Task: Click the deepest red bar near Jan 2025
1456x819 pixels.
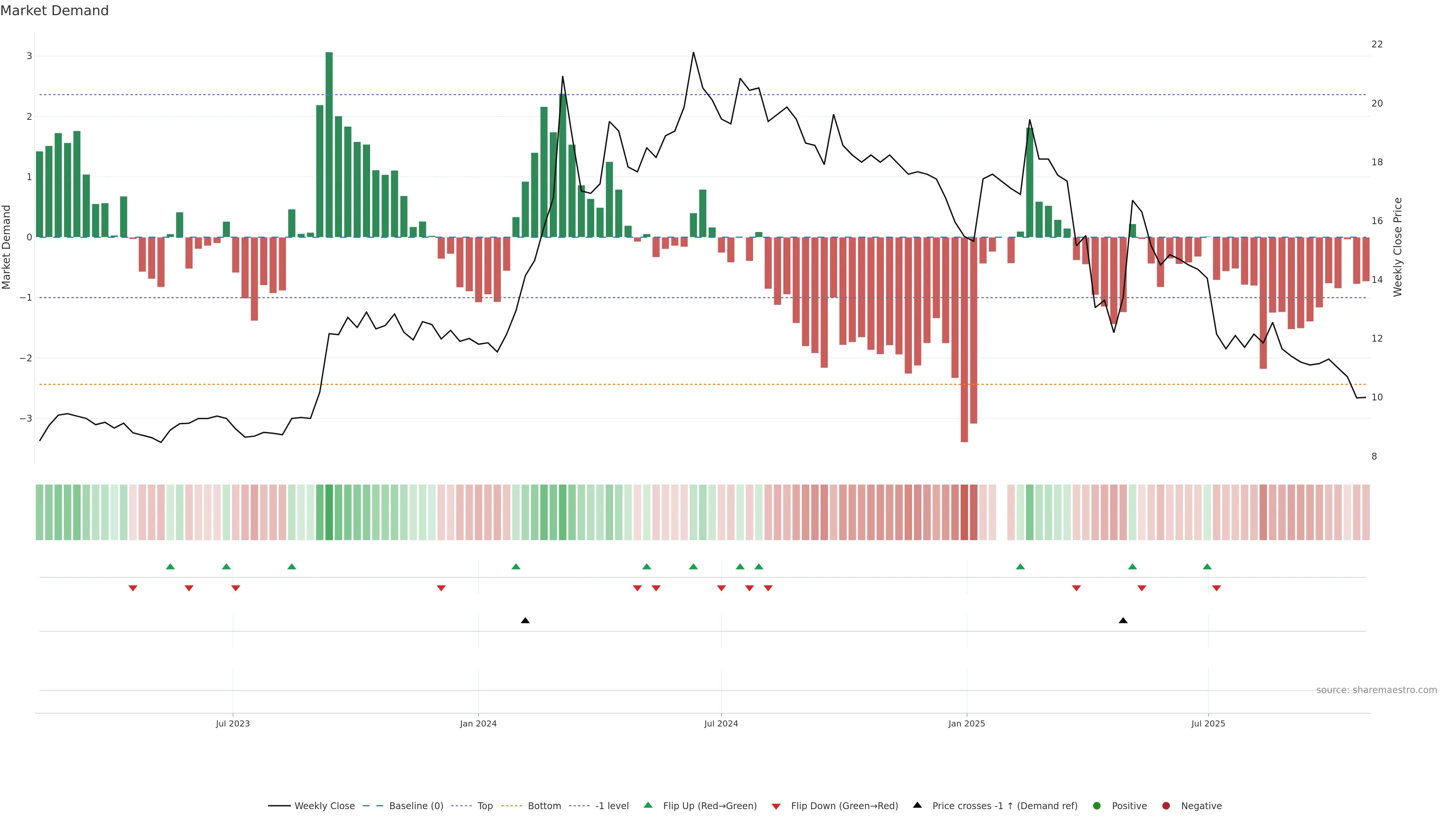Action: [x=964, y=339]
